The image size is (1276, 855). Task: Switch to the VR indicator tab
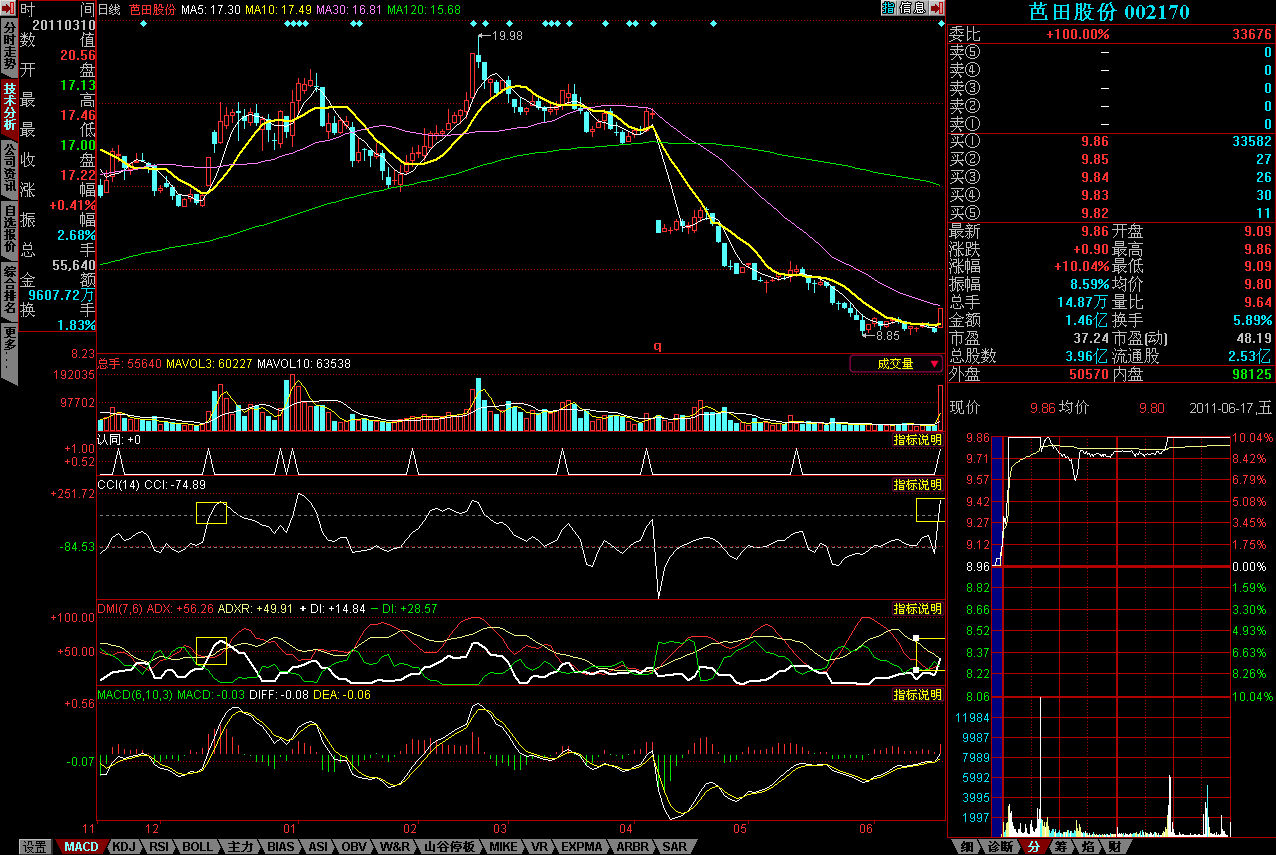tap(540, 847)
